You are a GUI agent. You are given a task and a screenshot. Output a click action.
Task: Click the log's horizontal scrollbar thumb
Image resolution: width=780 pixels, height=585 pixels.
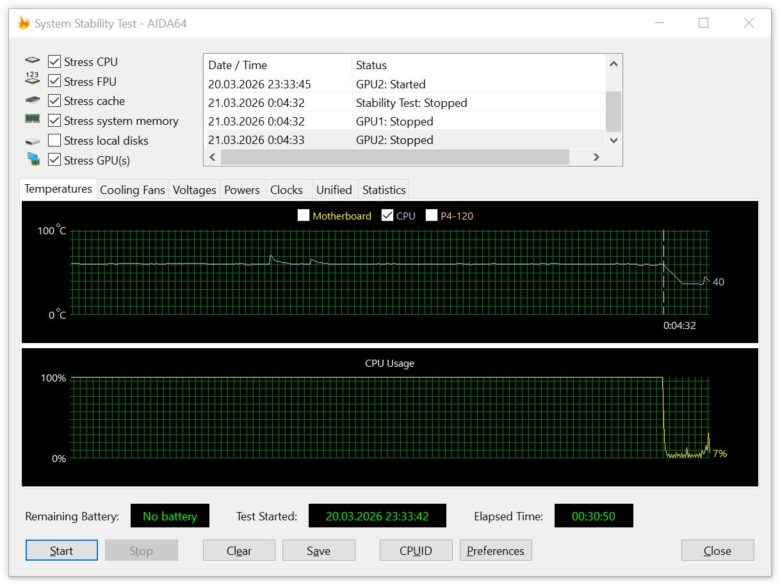pyautogui.click(x=395, y=157)
